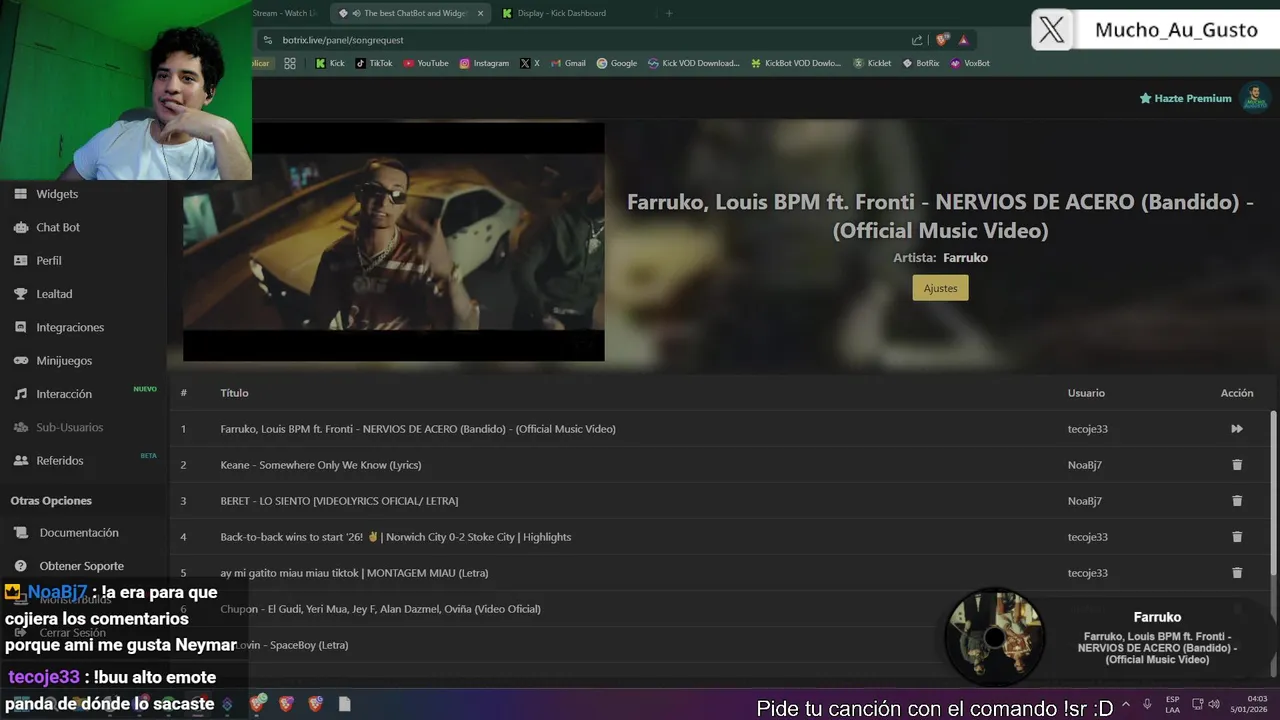Click the Interacción music note icon
The width and height of the screenshot is (1280, 720).
tap(20, 394)
